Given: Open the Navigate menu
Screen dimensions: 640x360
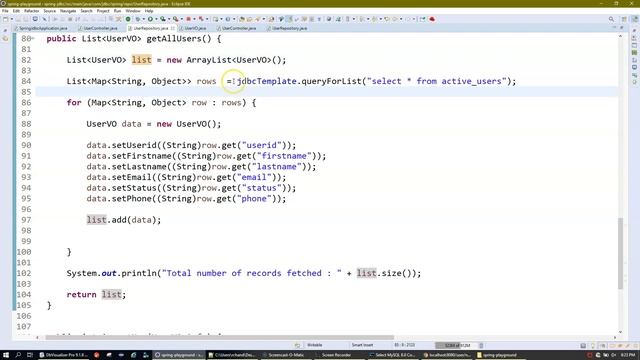Looking at the screenshot, I should 68,11.
